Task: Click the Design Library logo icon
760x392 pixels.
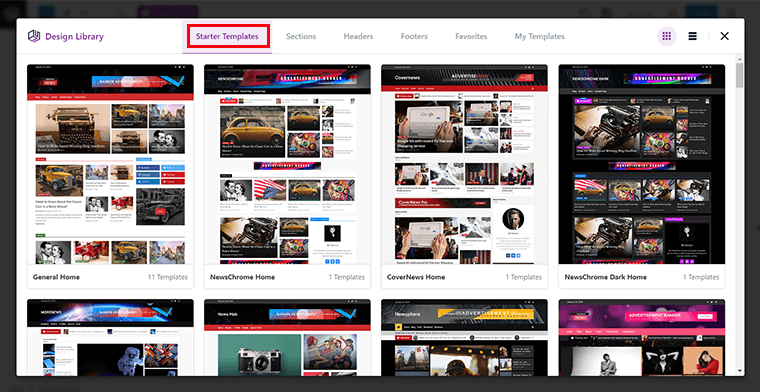Action: 34,36
